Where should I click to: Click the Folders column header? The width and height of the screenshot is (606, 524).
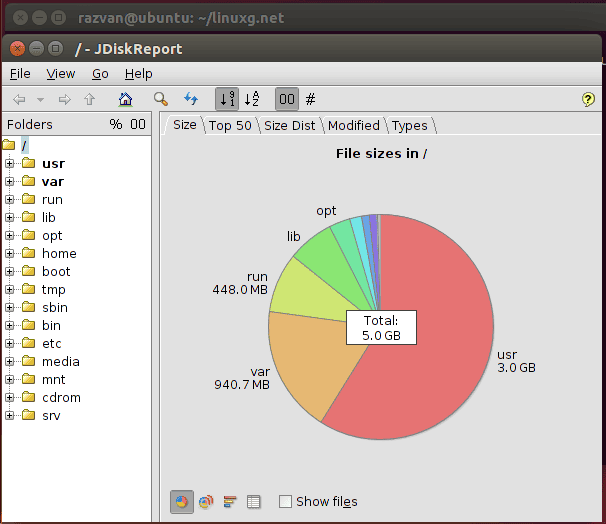[x=30, y=124]
